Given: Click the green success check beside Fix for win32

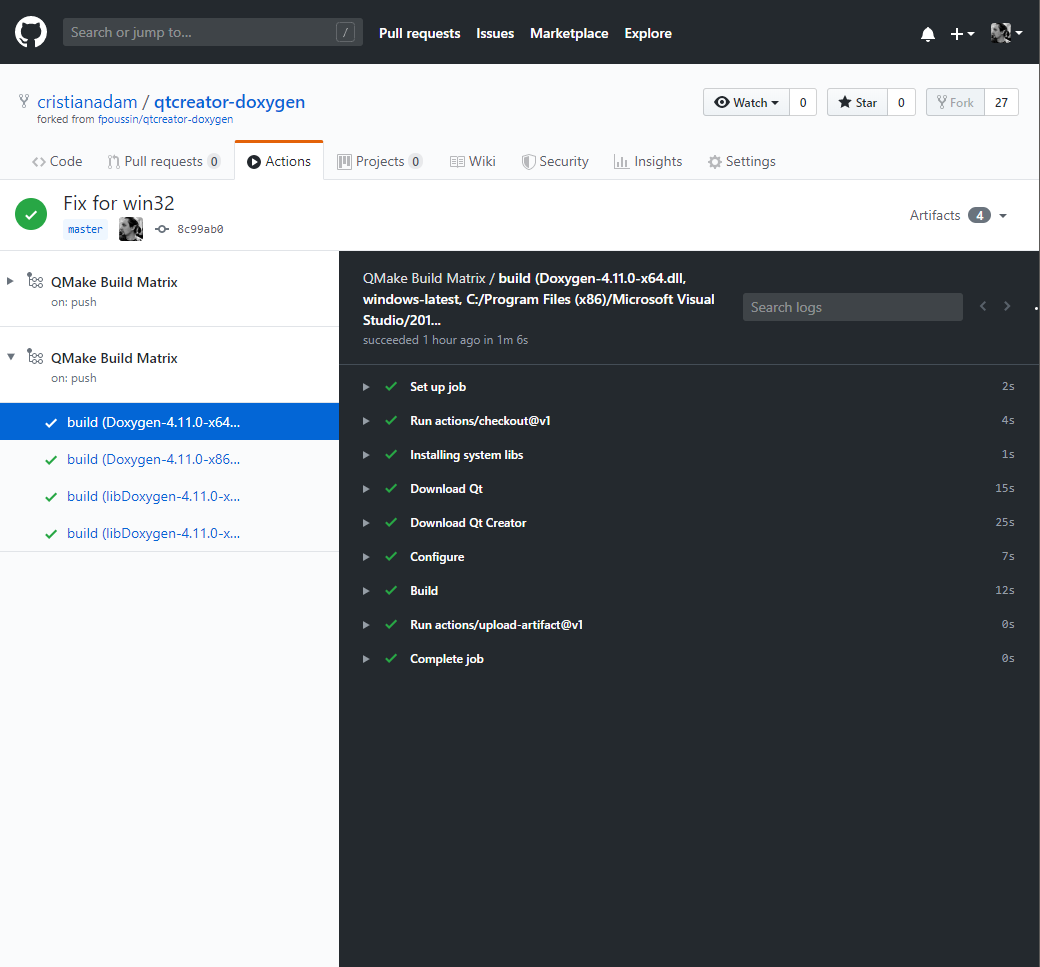Looking at the screenshot, I should (x=30, y=214).
